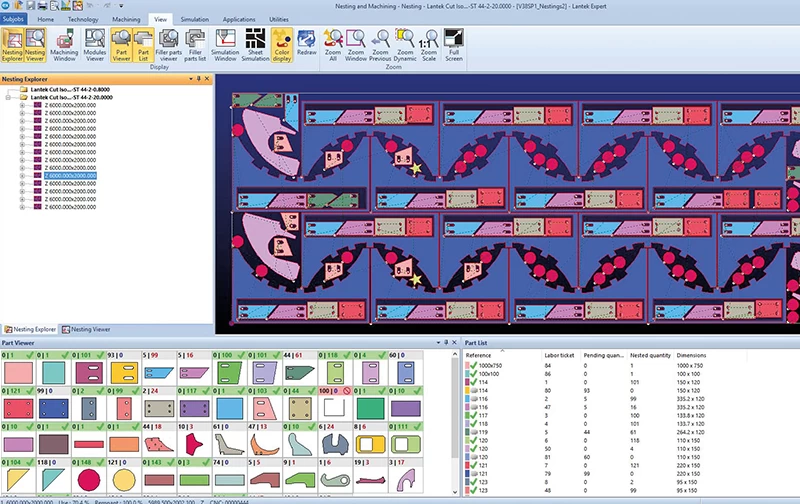Open Part Viewer panel options dropdown arrow
This screenshot has width=800, height=504.
pyautogui.click(x=438, y=343)
